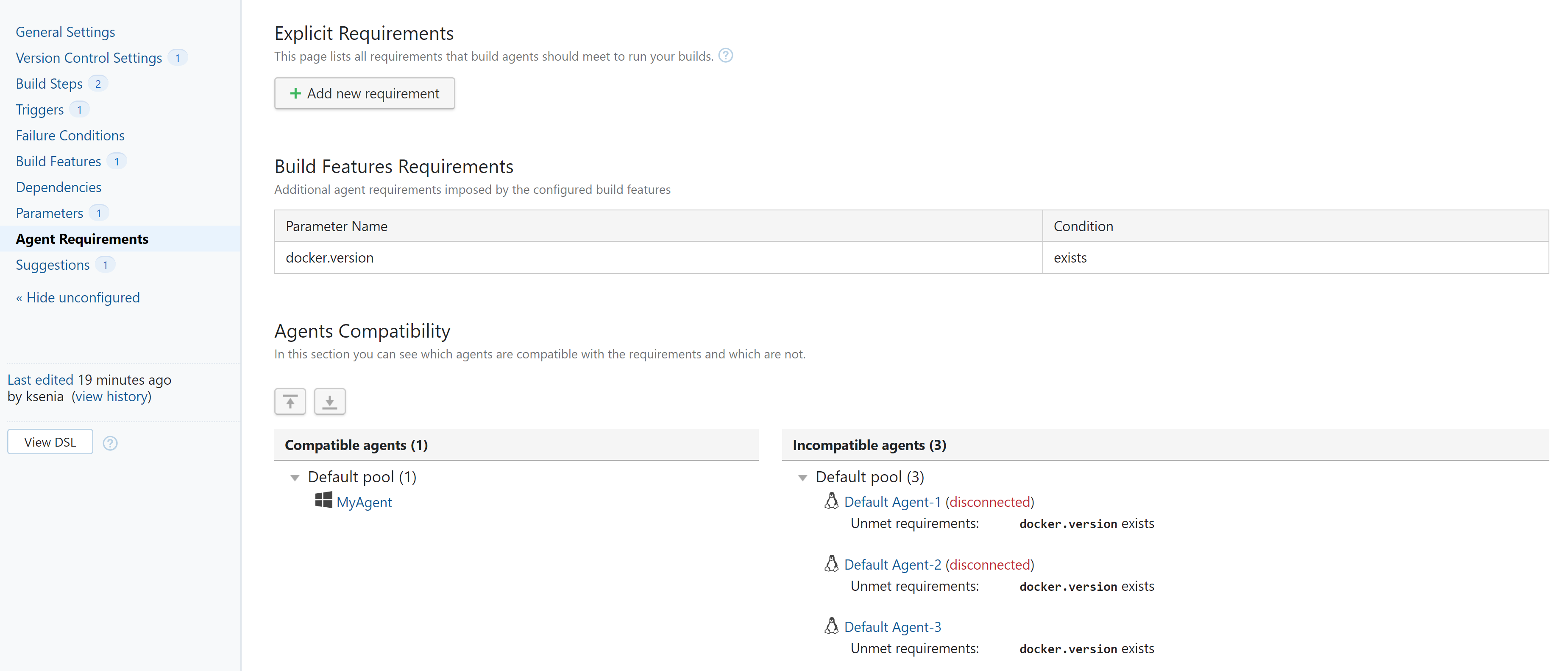
Task: Click the help icon next to View DSL
Action: point(110,443)
